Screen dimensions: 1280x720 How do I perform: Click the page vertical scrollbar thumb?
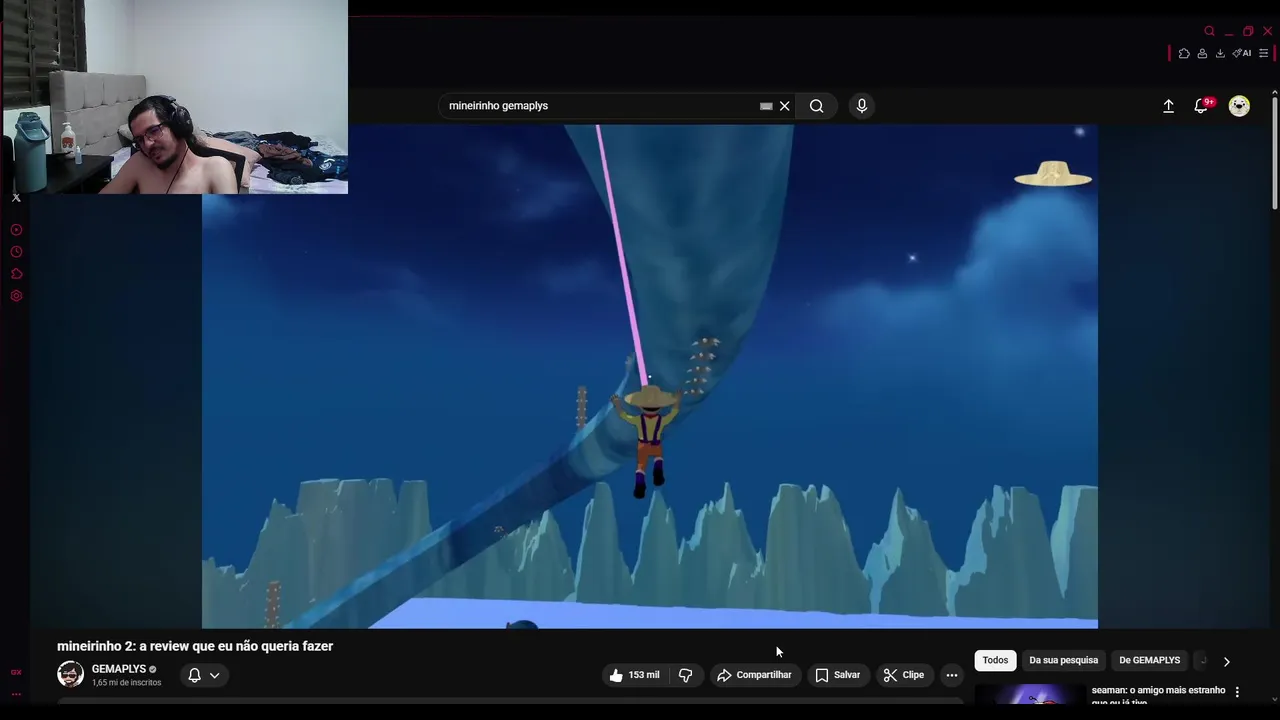coord(1274,155)
